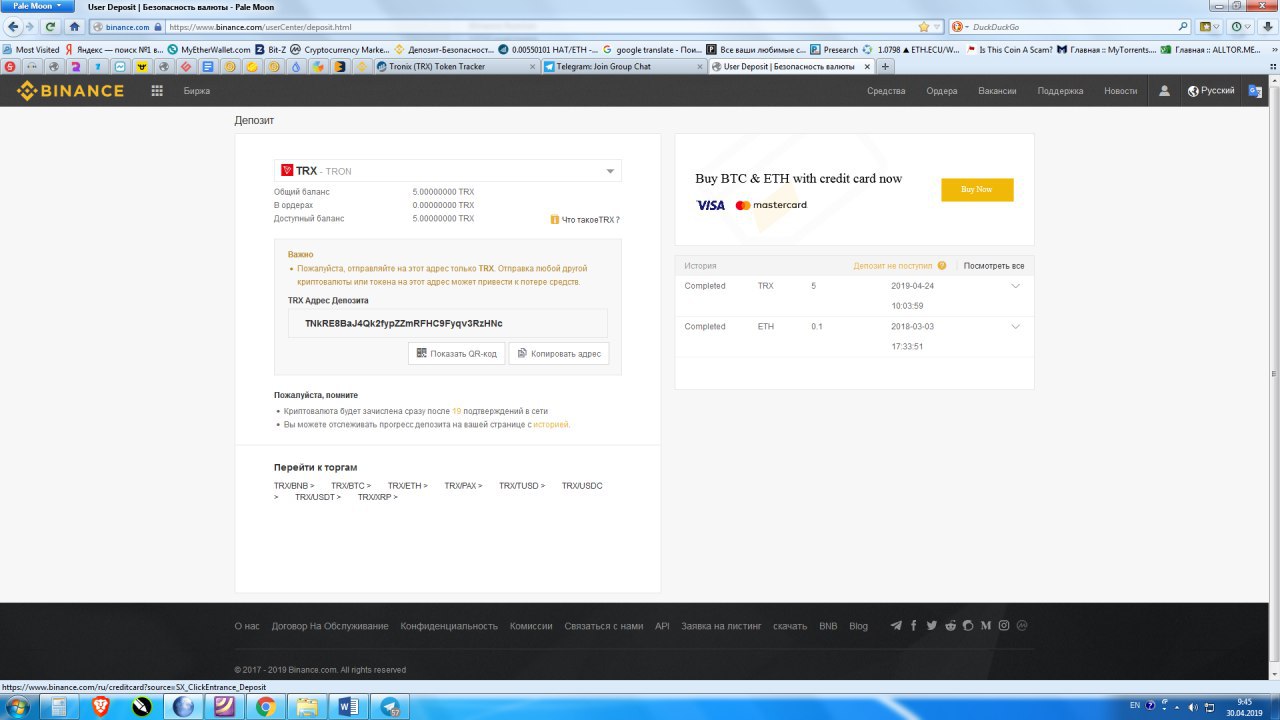
Task: Open Binance Telegram footer icon
Action: pos(896,626)
